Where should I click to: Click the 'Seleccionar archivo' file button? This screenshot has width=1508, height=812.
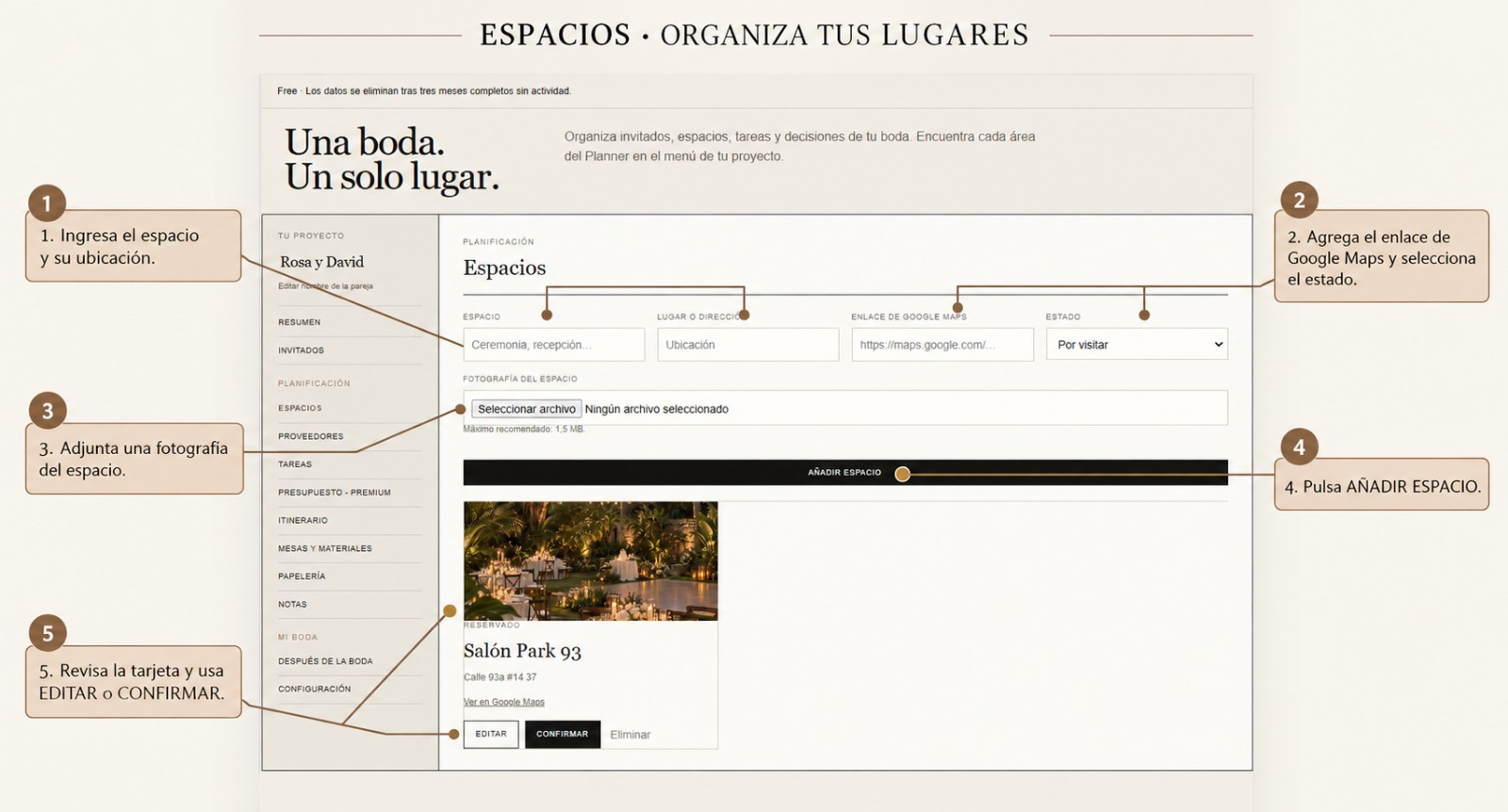point(526,409)
